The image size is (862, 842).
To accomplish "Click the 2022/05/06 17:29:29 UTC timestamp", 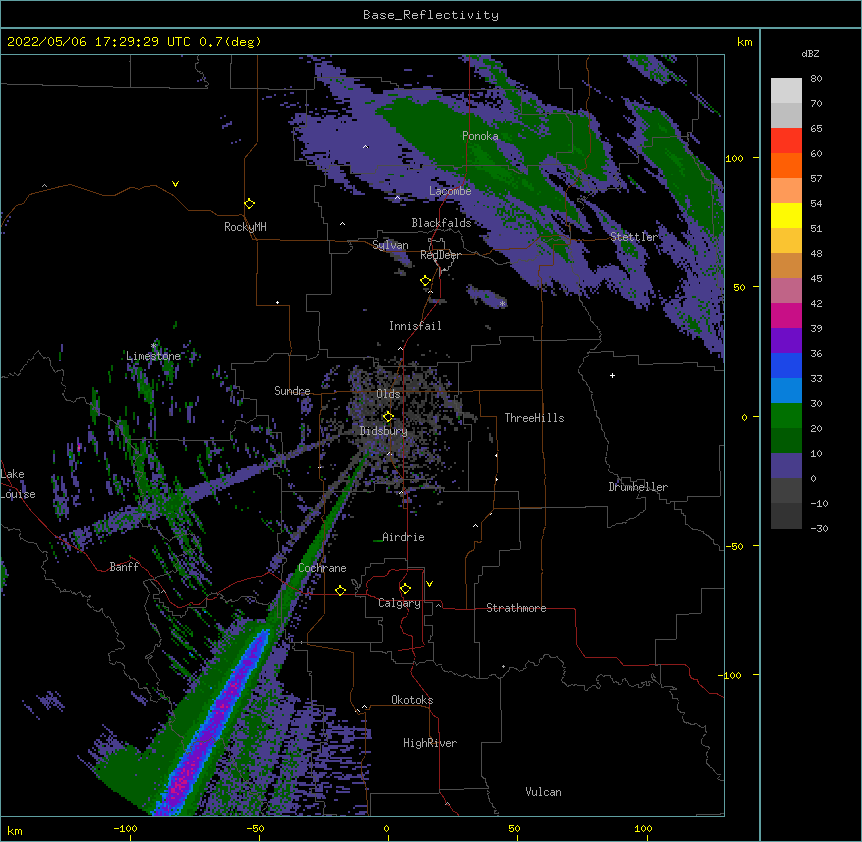I will click(99, 42).
